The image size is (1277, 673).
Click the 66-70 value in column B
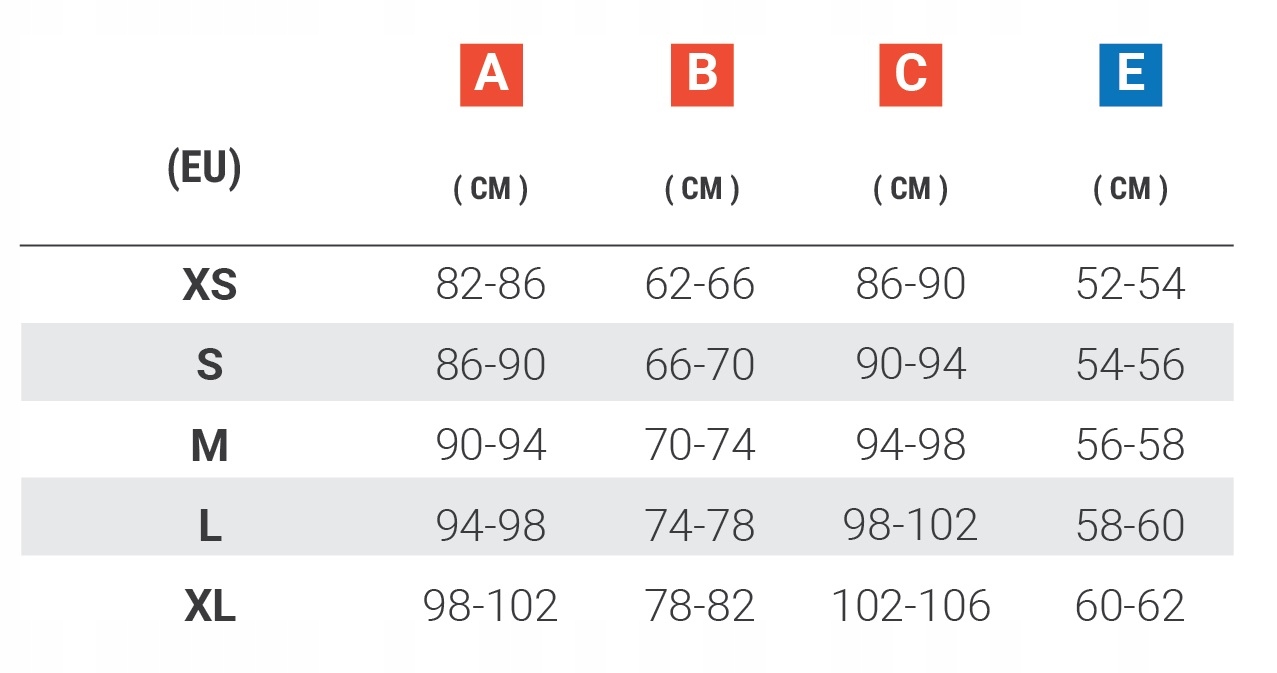pos(700,364)
